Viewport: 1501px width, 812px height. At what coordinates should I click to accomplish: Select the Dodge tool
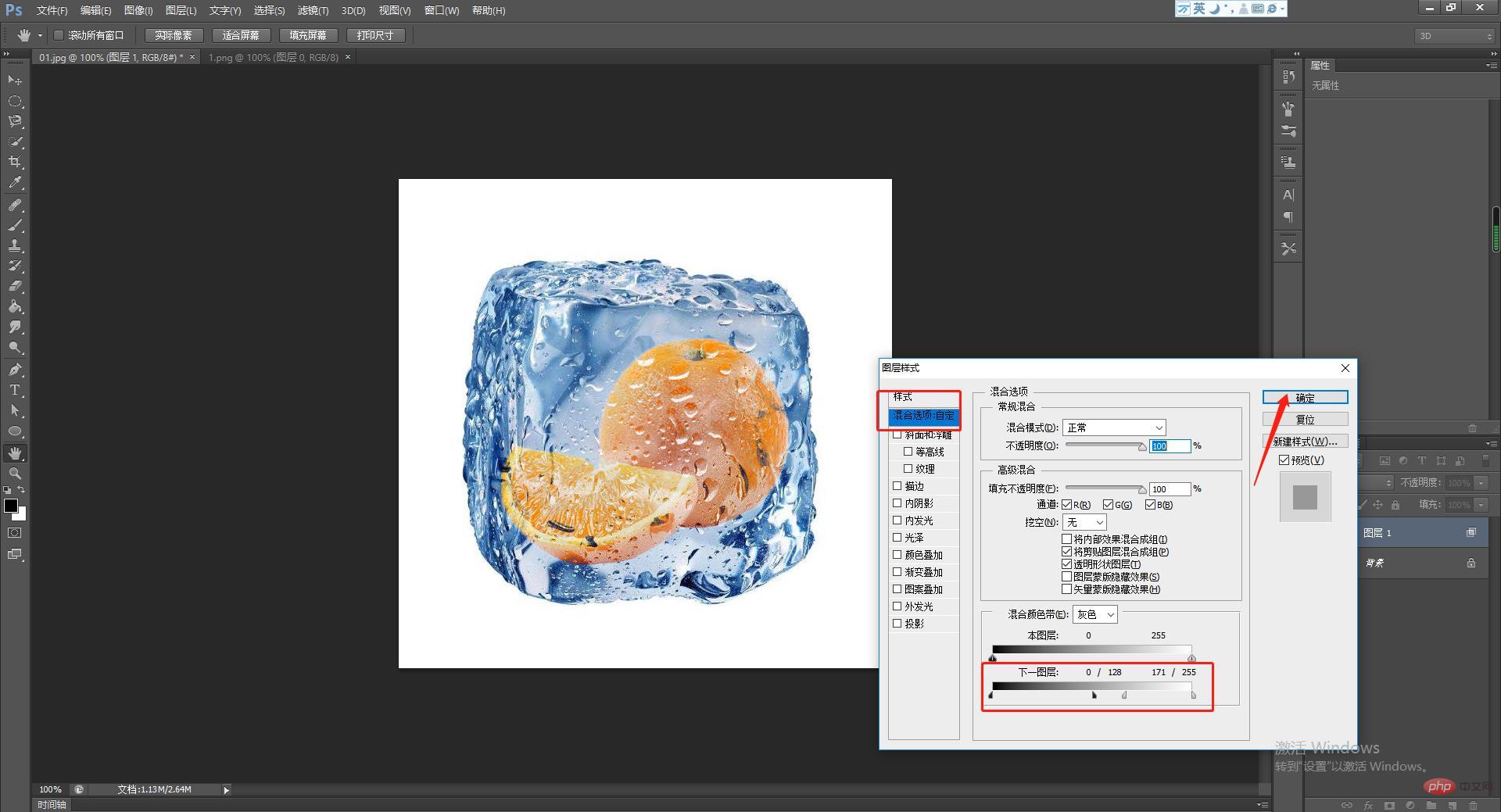click(15, 347)
